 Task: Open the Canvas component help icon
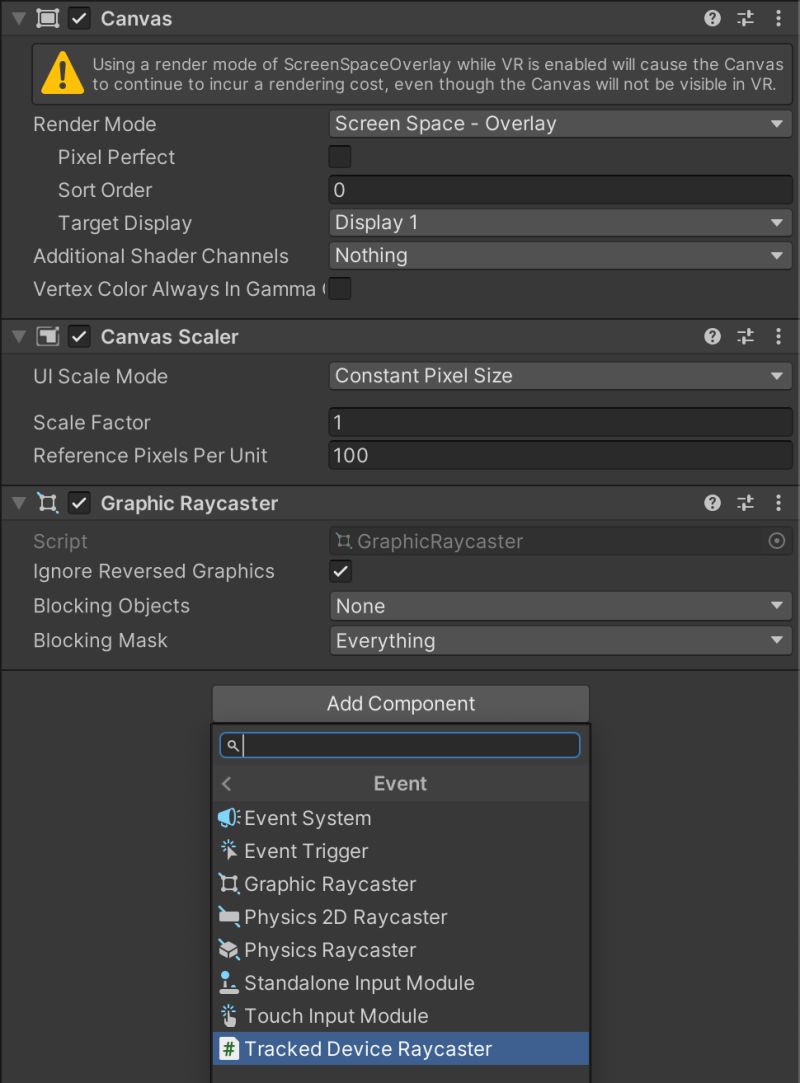[x=711, y=18]
